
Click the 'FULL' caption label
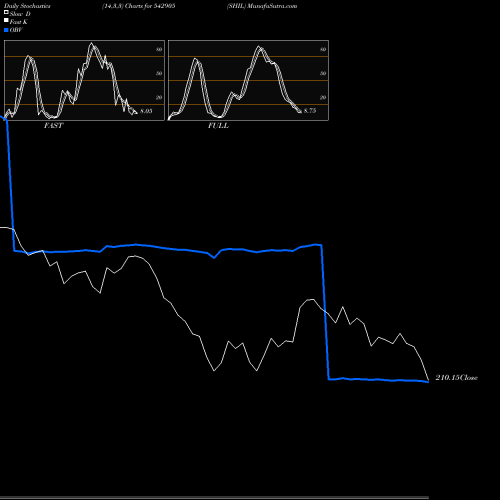[x=218, y=126]
